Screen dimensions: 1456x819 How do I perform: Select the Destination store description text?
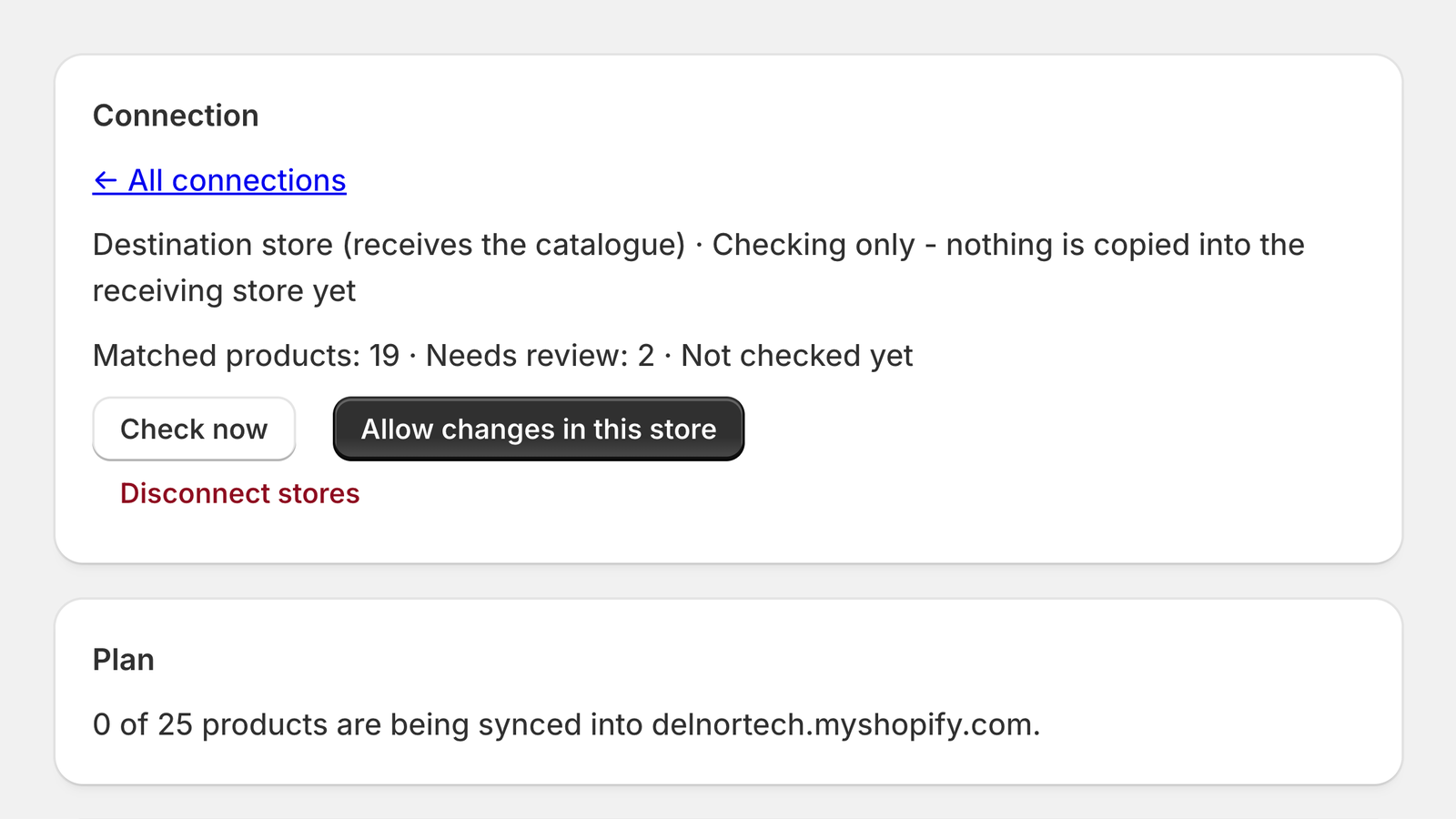click(x=389, y=245)
